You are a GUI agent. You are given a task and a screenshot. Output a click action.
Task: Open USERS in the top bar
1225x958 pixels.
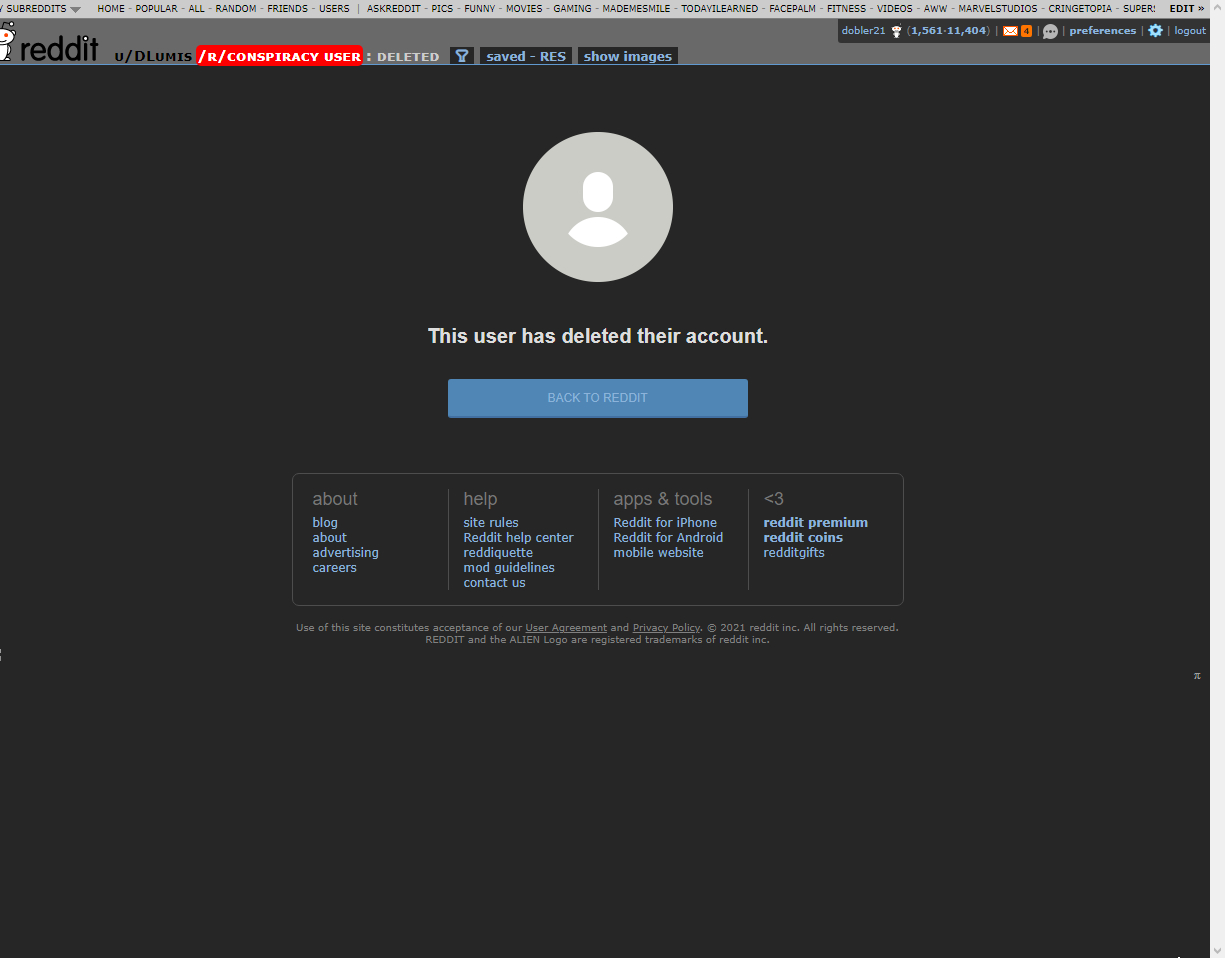(x=334, y=8)
